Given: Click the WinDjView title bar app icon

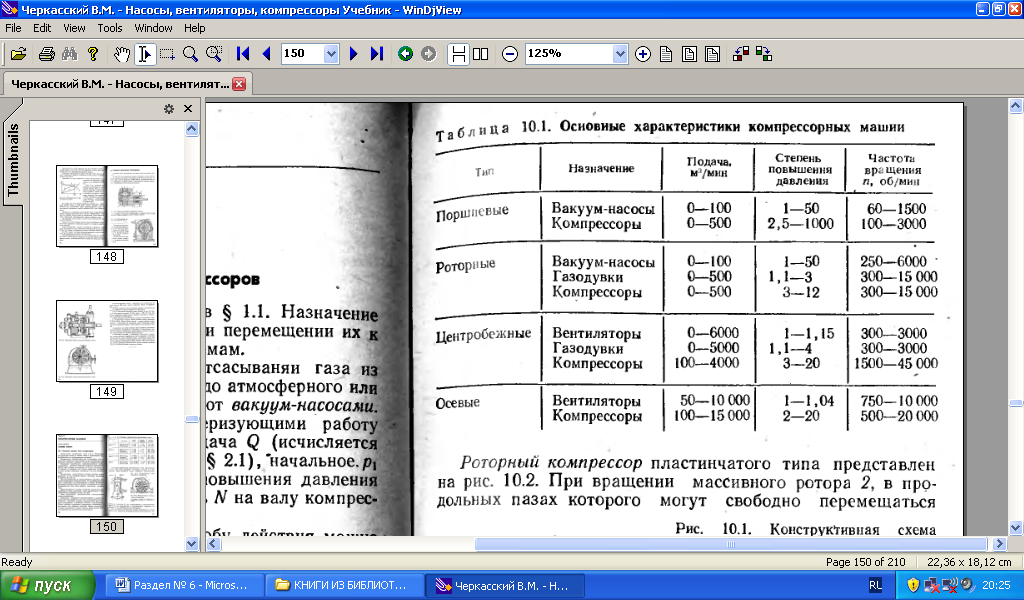Looking at the screenshot, I should pyautogui.click(x=9, y=9).
